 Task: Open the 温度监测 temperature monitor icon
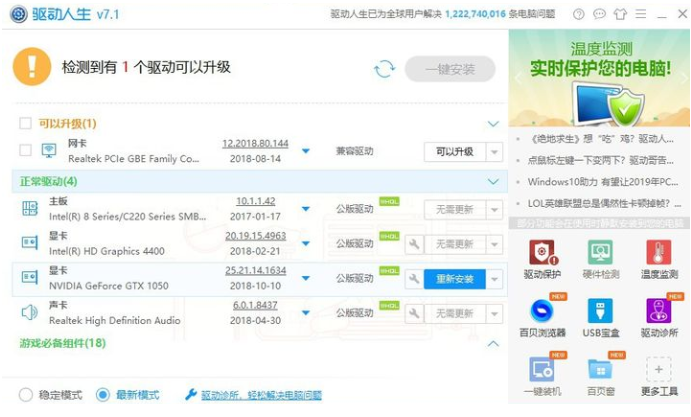pyautogui.click(x=658, y=258)
